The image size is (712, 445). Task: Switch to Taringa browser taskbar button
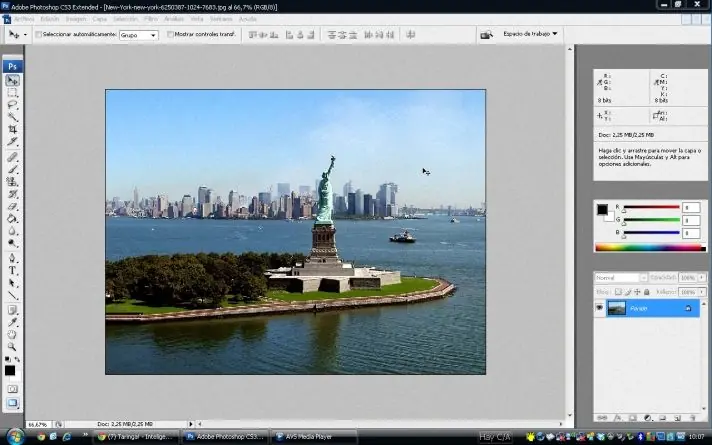(x=135, y=436)
